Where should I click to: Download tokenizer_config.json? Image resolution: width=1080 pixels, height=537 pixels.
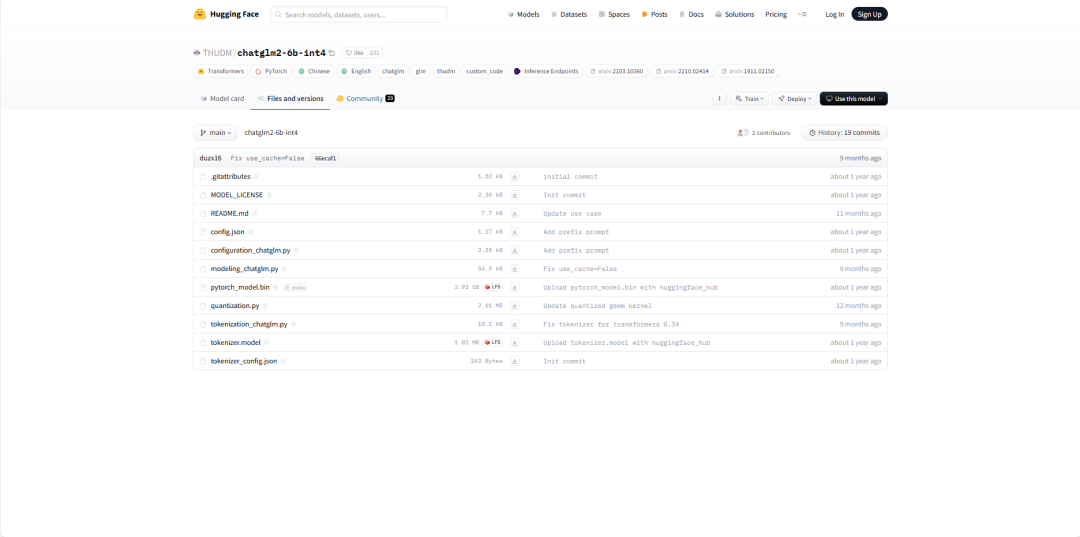(515, 361)
